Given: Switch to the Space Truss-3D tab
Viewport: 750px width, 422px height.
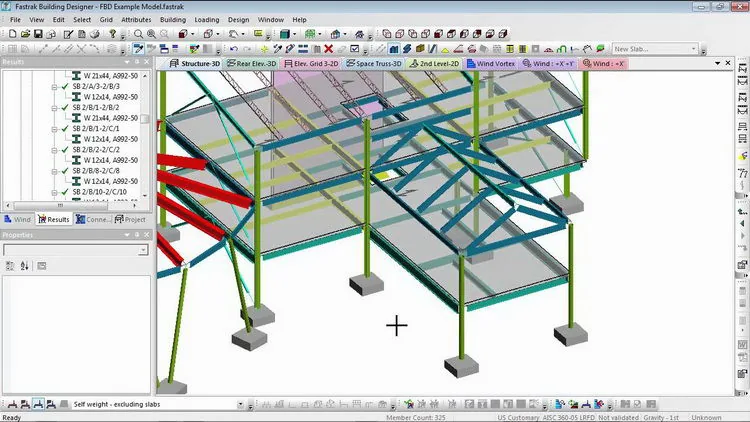Looking at the screenshot, I should pyautogui.click(x=374, y=64).
